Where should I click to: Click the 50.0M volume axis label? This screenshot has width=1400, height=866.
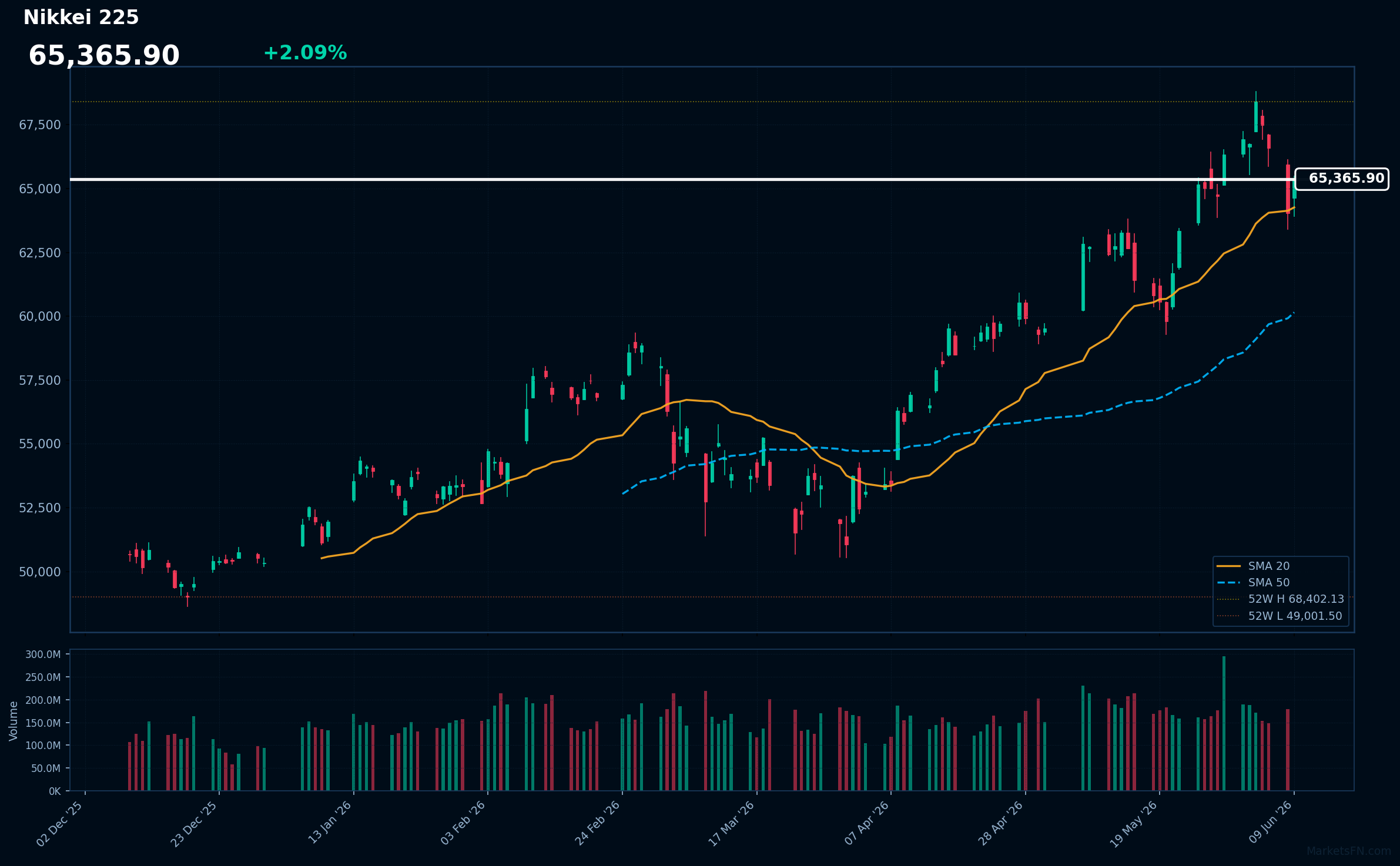(45, 768)
